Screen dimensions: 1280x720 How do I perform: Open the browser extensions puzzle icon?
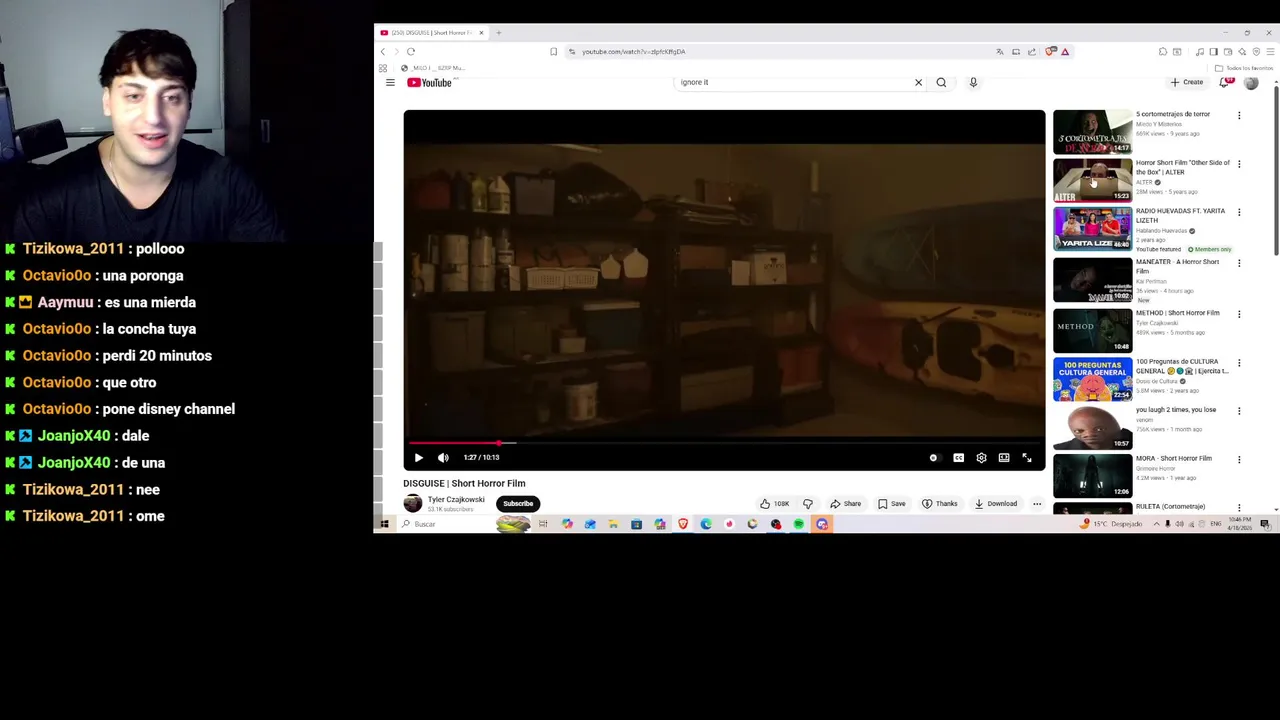(1163, 51)
